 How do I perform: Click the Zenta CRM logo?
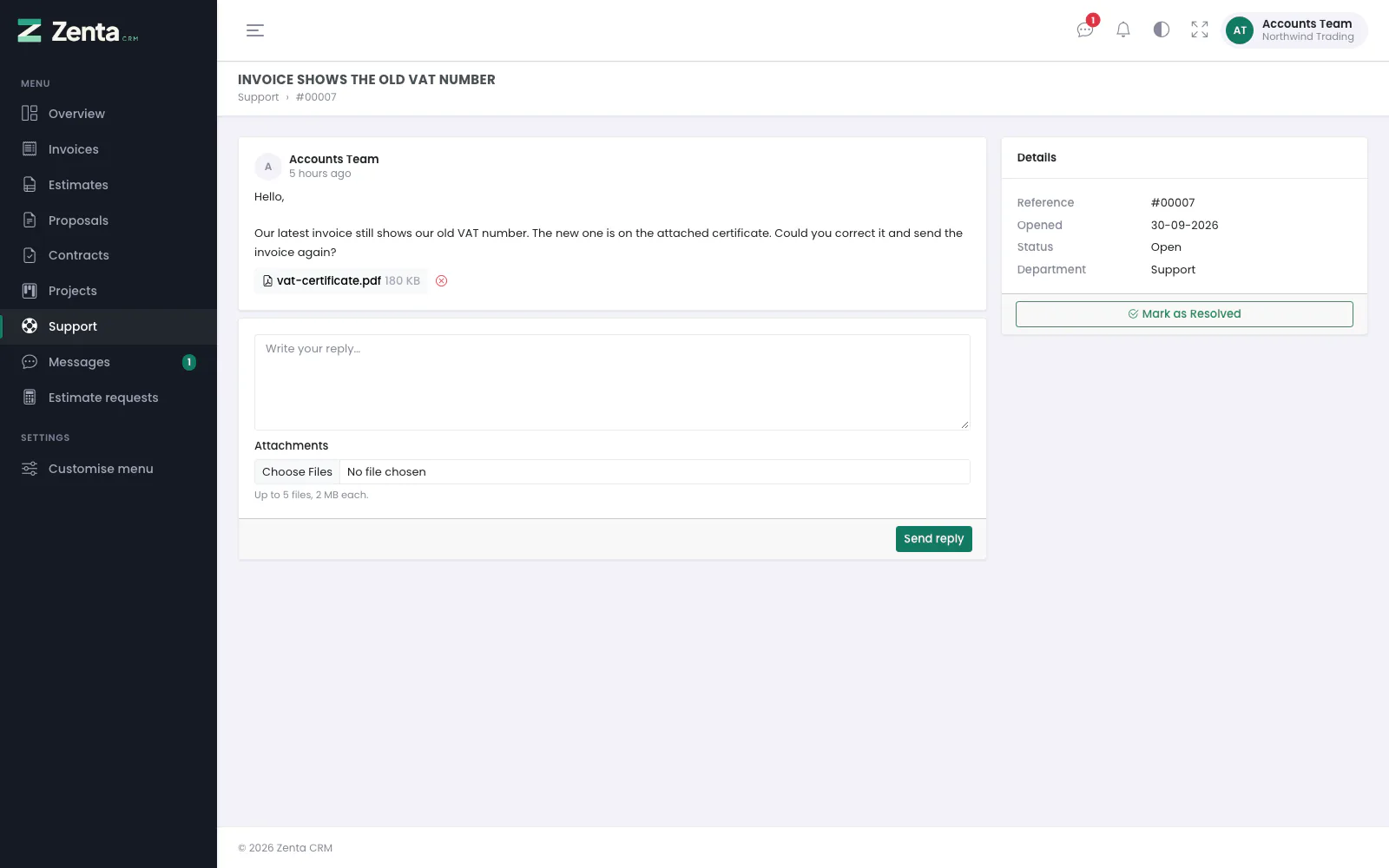[78, 31]
